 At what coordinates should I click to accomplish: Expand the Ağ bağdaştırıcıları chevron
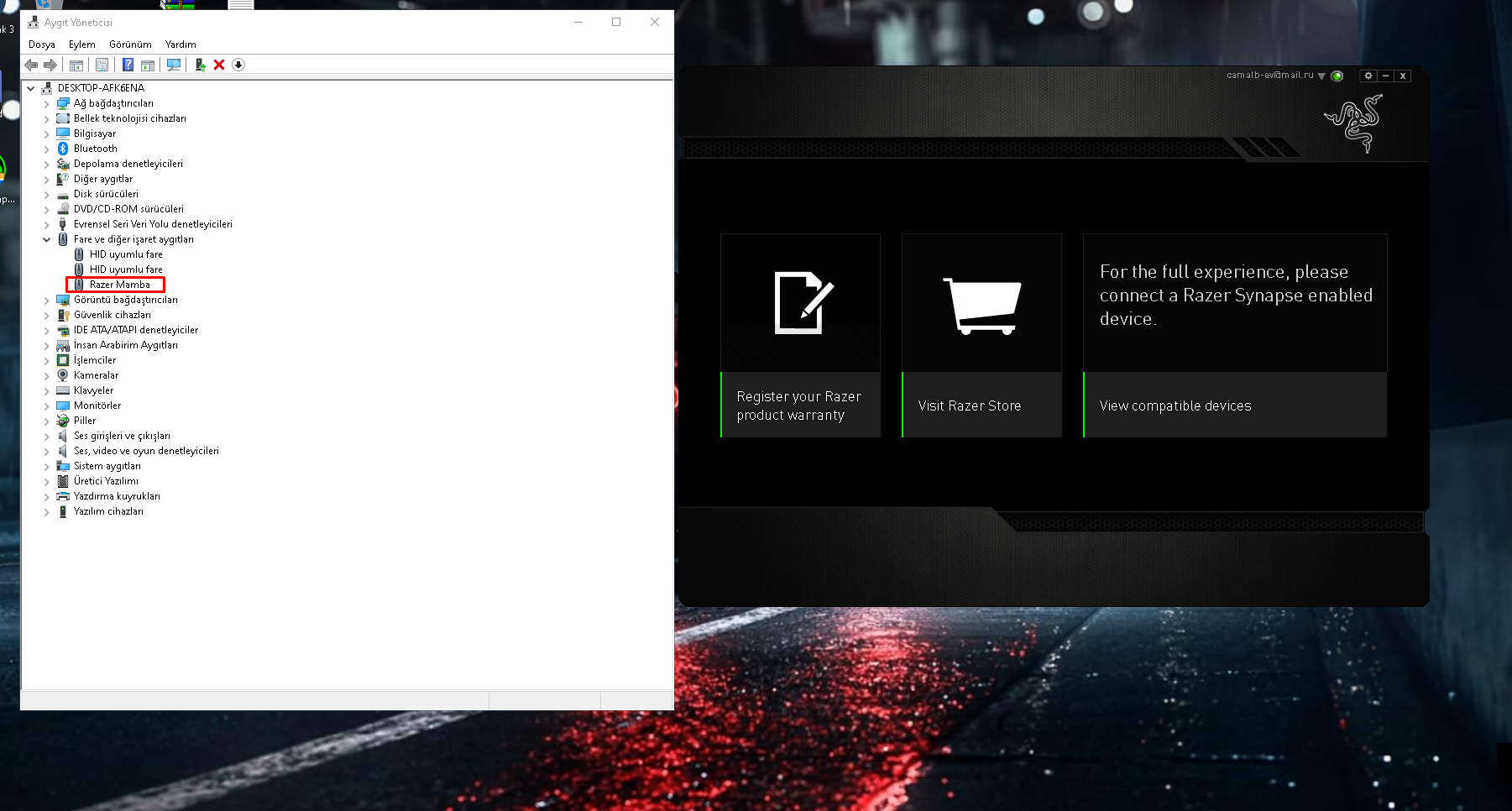pyautogui.click(x=47, y=103)
